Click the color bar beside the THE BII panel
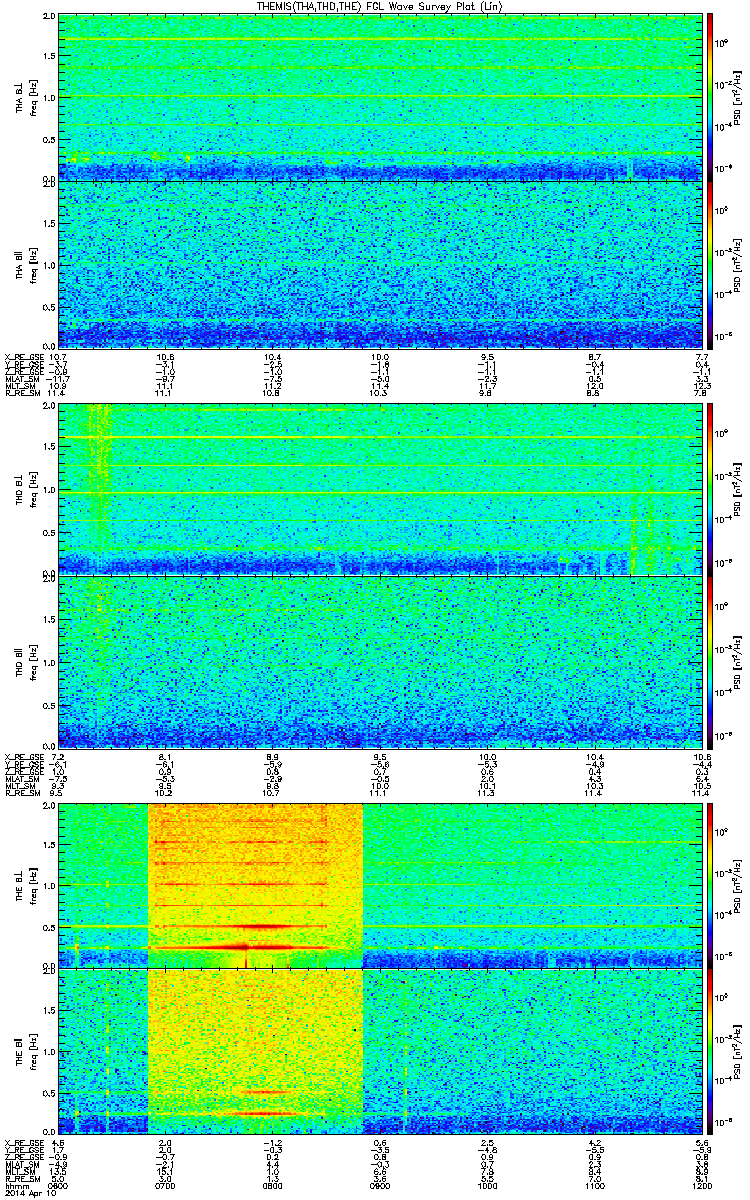This screenshot has height=1200, width=750. tap(710, 1053)
